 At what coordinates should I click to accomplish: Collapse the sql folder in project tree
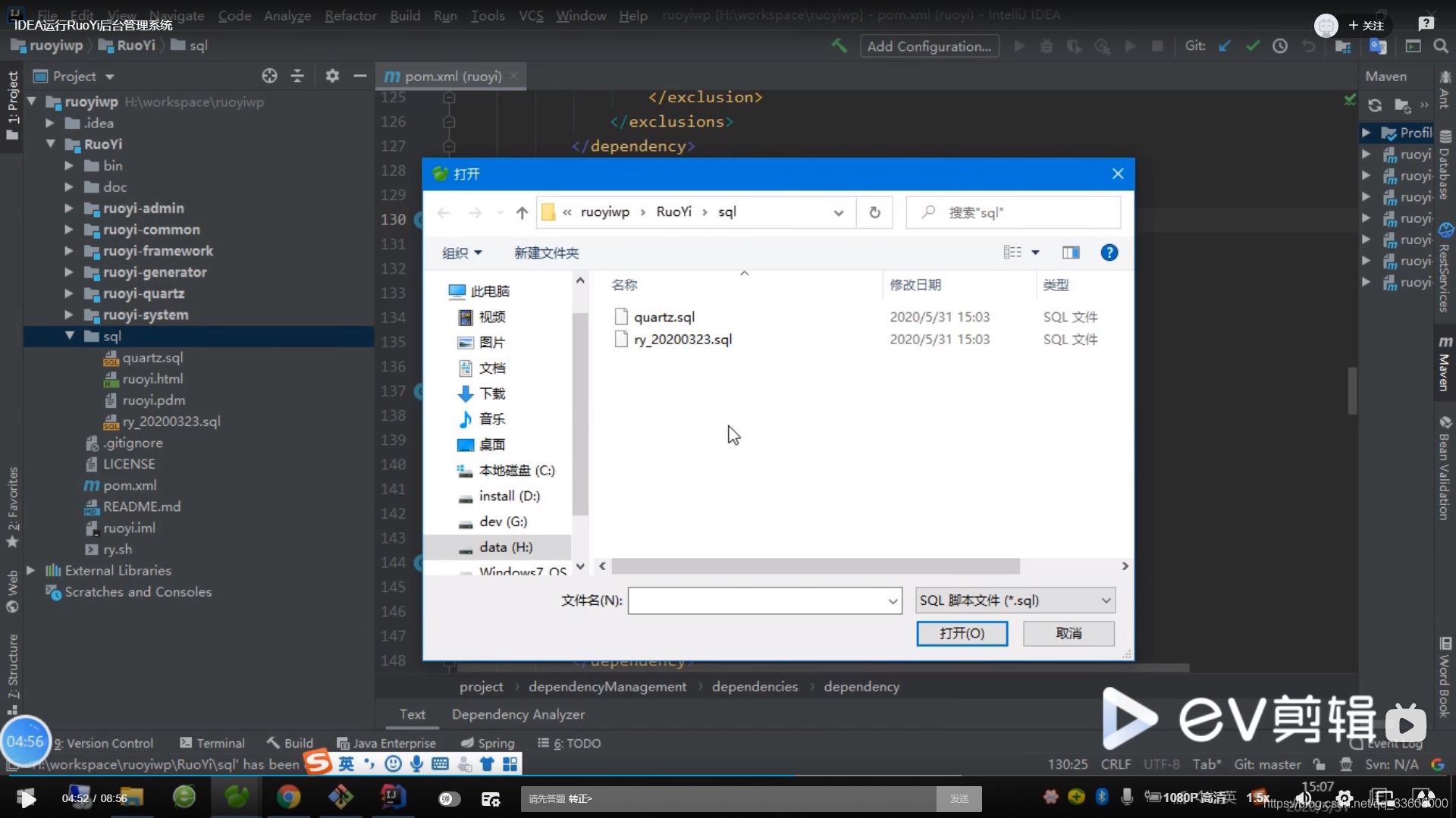(x=69, y=336)
